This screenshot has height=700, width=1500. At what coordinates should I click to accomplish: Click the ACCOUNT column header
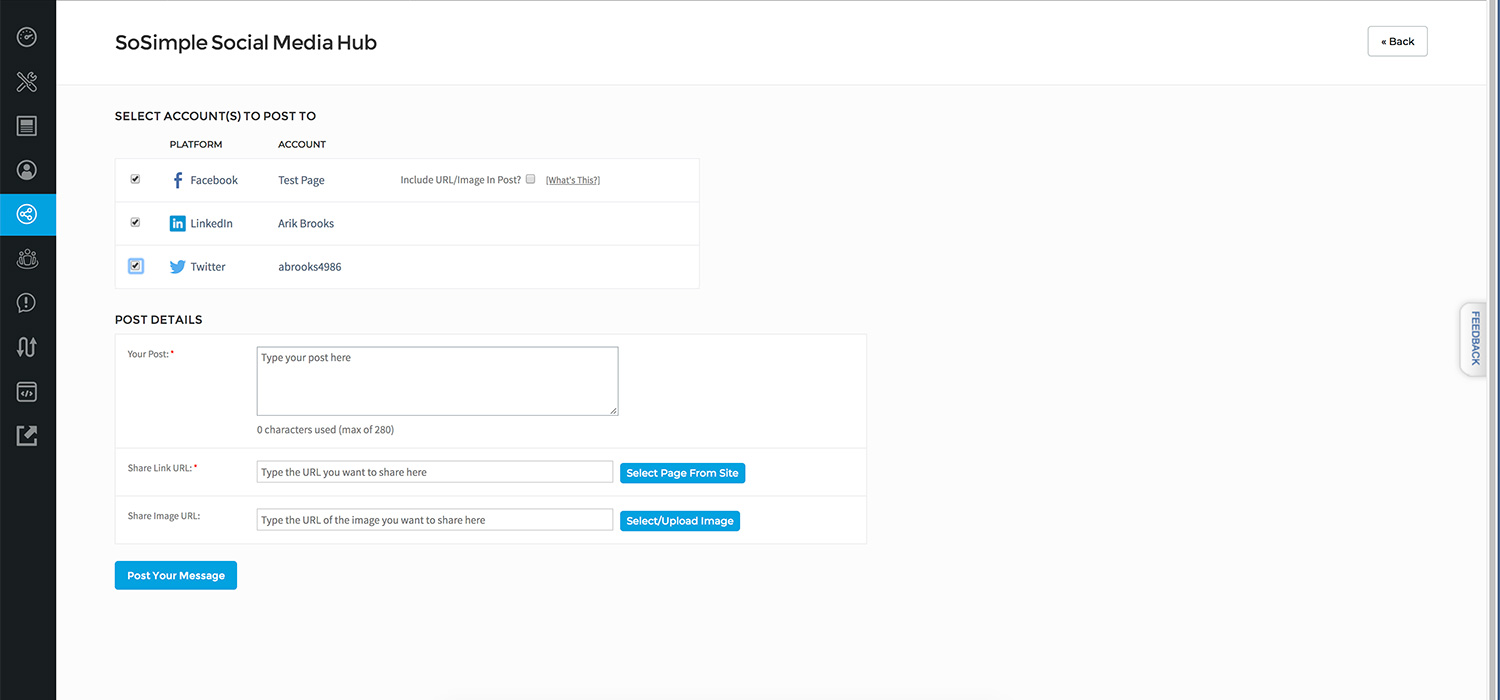pos(302,144)
